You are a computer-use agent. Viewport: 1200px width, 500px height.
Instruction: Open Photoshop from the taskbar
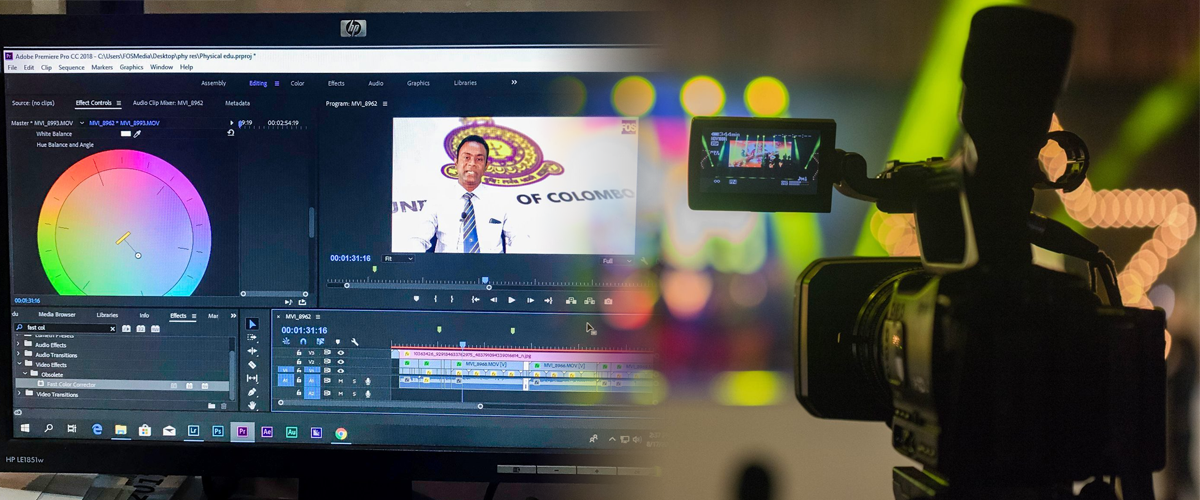click(217, 432)
